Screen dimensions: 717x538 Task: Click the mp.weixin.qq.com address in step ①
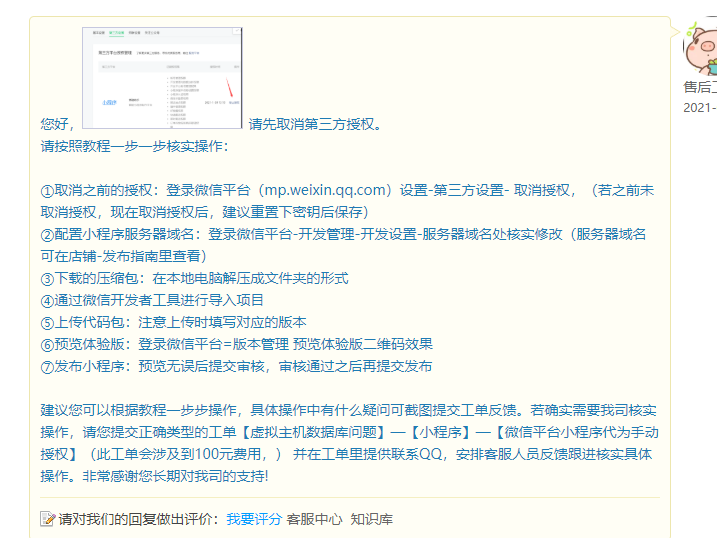coord(325,190)
